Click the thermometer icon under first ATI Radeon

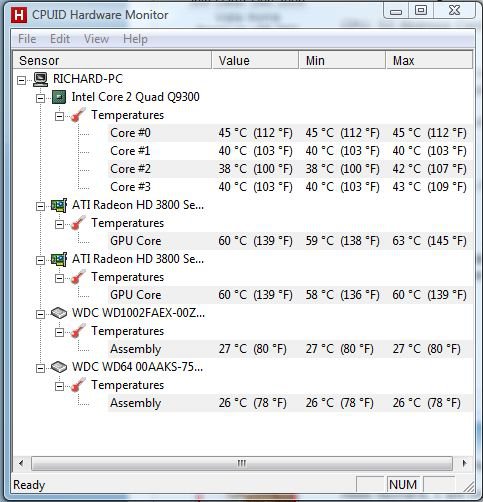pyautogui.click(x=78, y=223)
